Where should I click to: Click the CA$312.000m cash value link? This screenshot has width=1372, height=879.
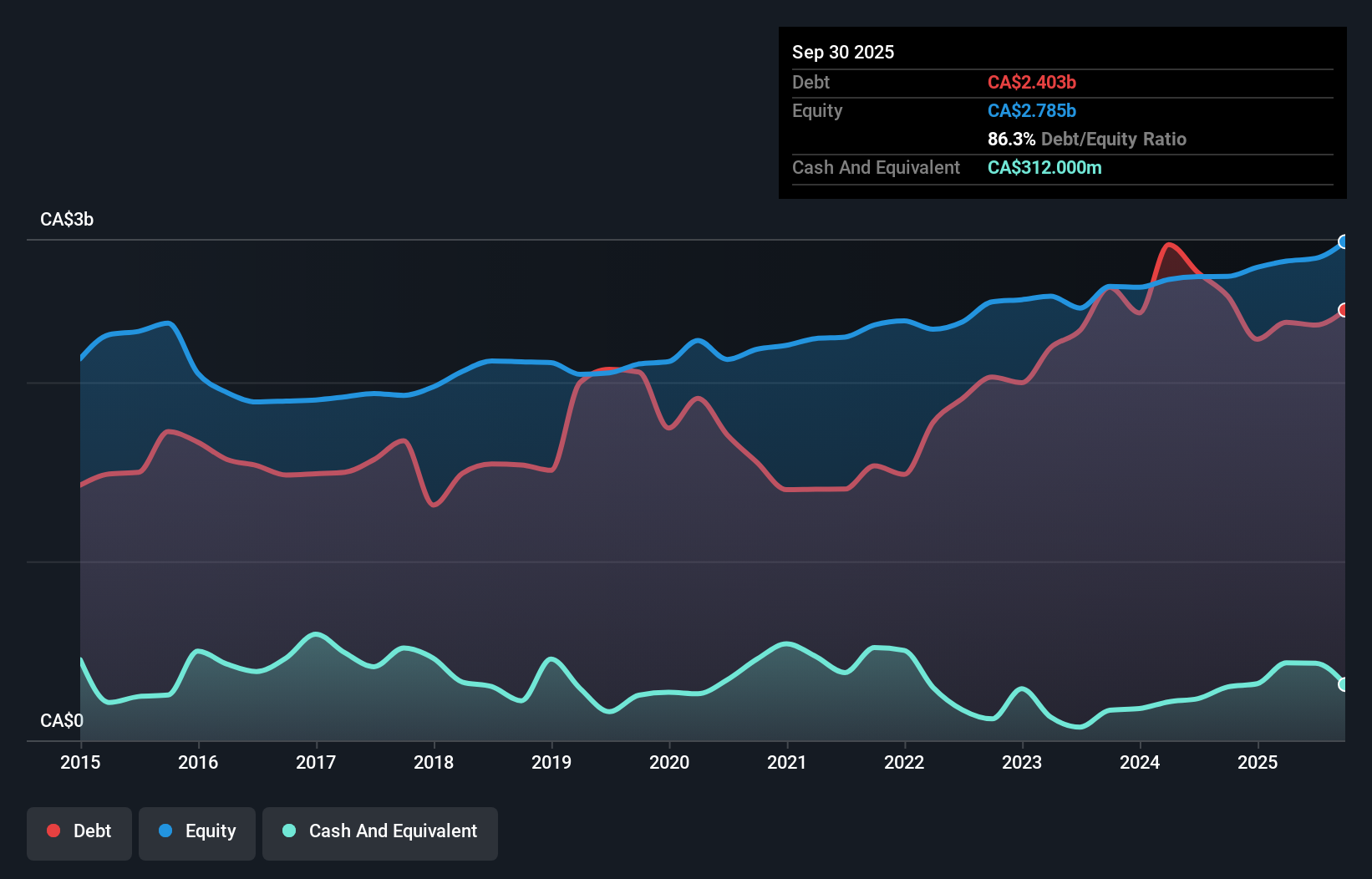pos(1044,167)
